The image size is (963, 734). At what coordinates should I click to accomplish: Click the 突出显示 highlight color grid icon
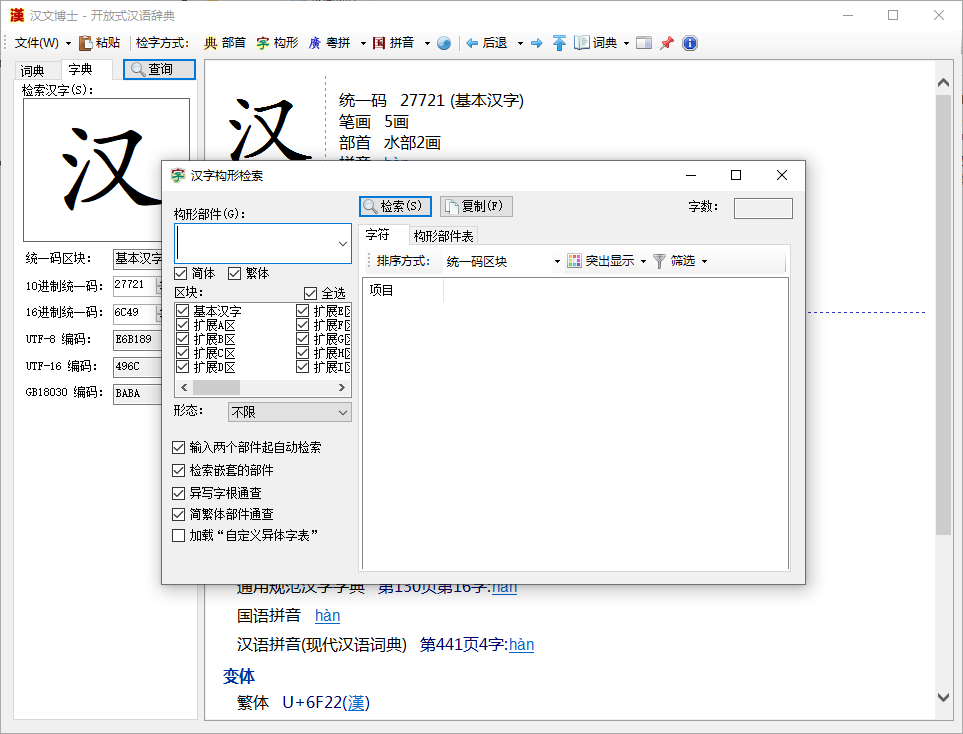coord(574,261)
